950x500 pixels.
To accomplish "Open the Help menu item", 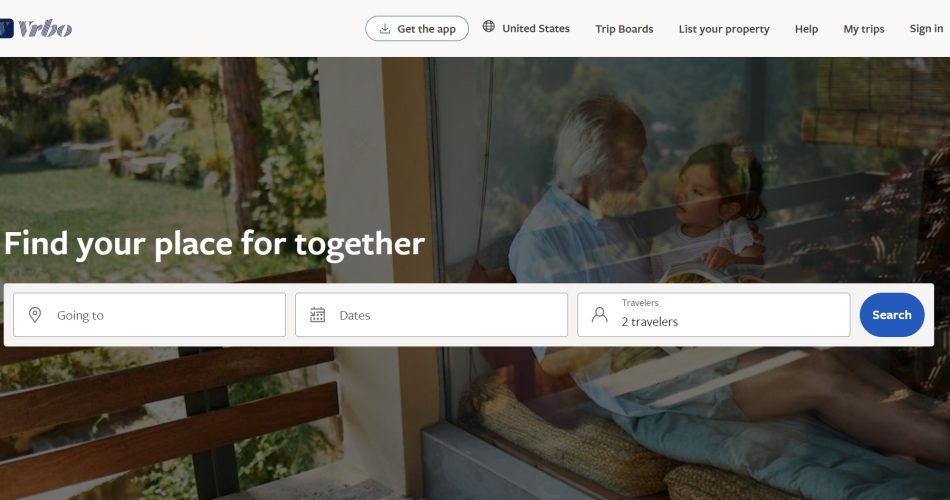I will tap(806, 28).
